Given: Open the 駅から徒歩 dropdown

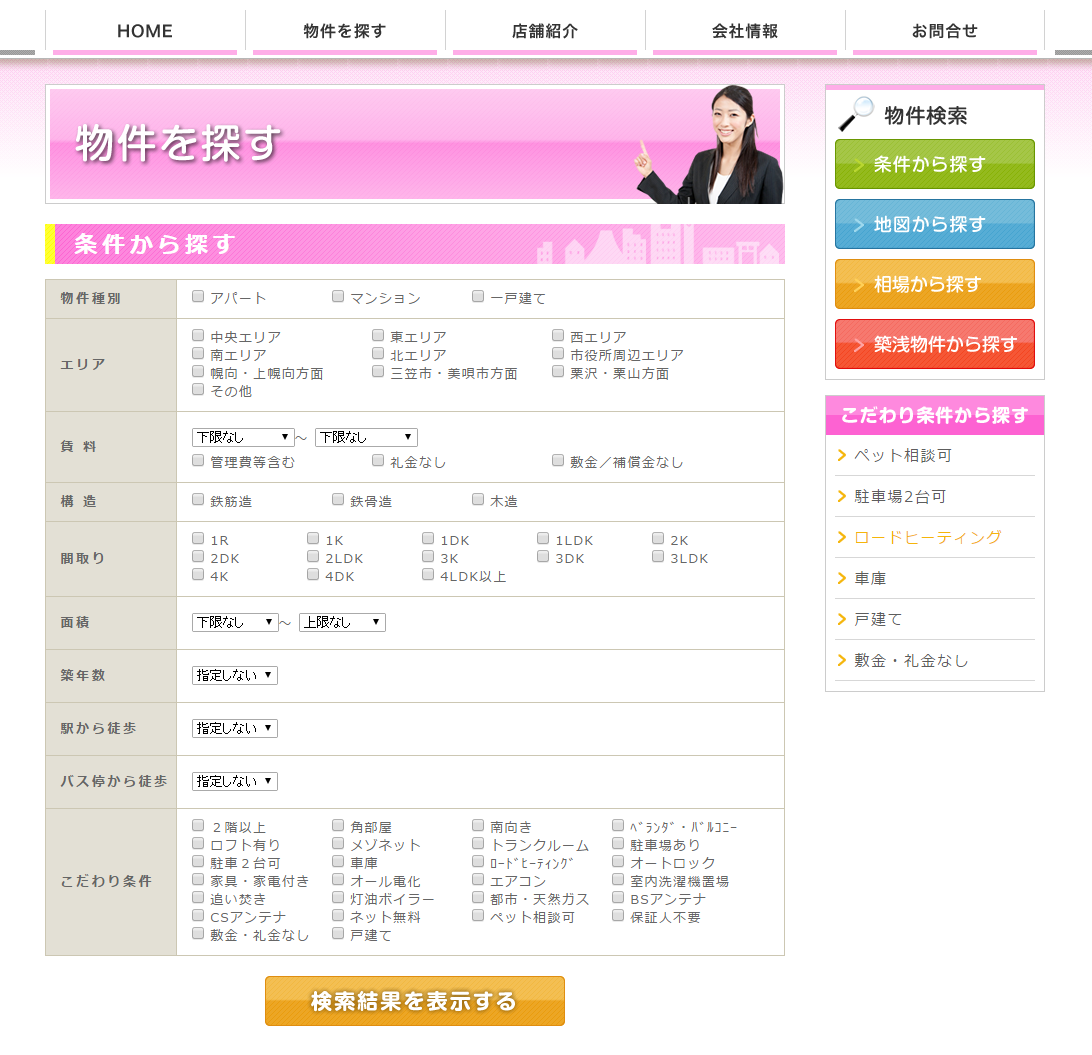Looking at the screenshot, I should tap(234, 729).
